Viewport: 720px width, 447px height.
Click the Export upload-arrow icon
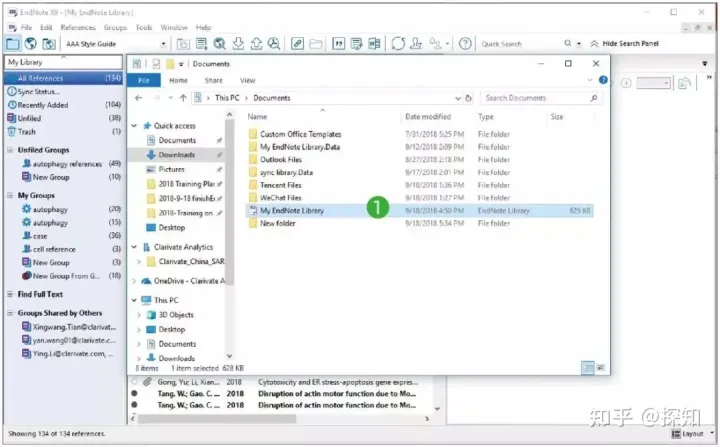tap(256, 44)
